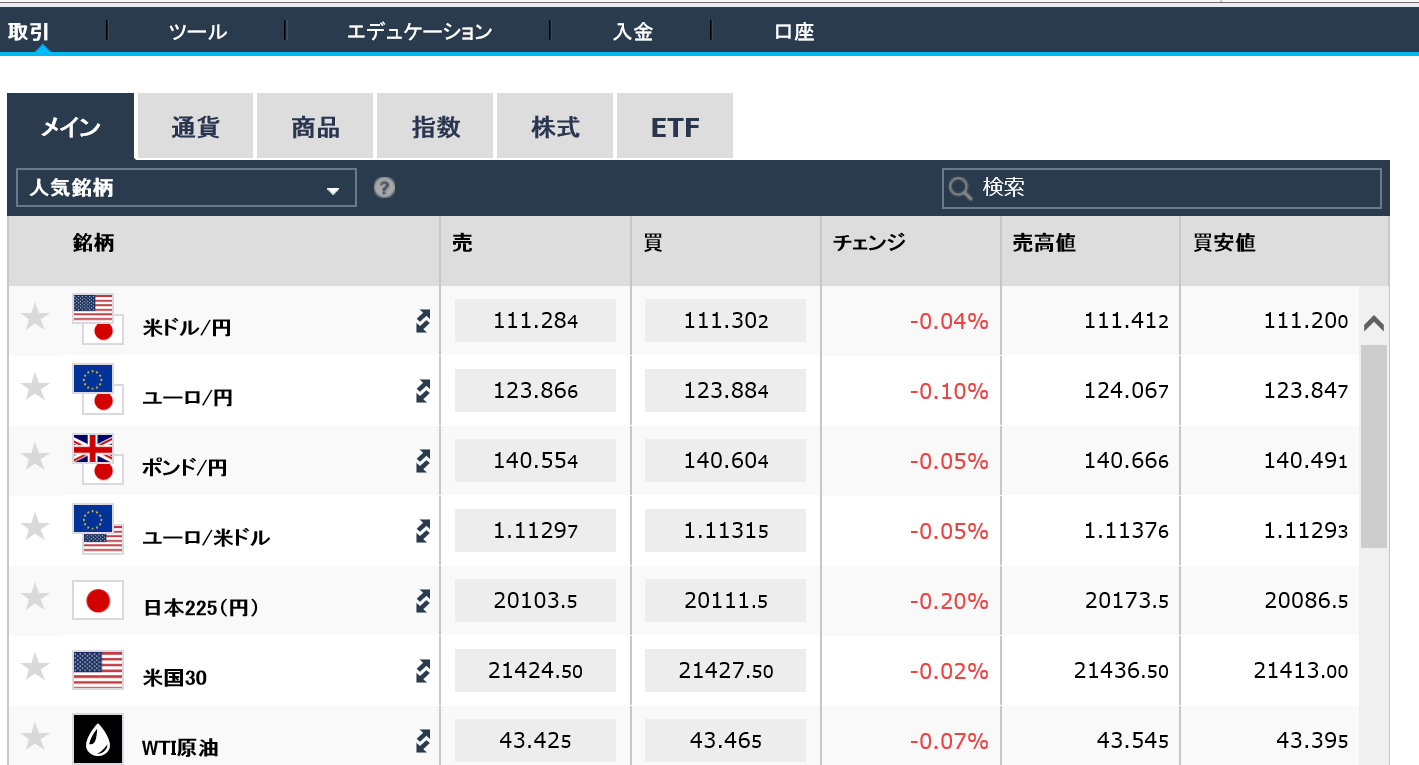This screenshot has height=765, width=1419.
Task: Toggle the favorite star for WTI原油
Action: coord(35,740)
